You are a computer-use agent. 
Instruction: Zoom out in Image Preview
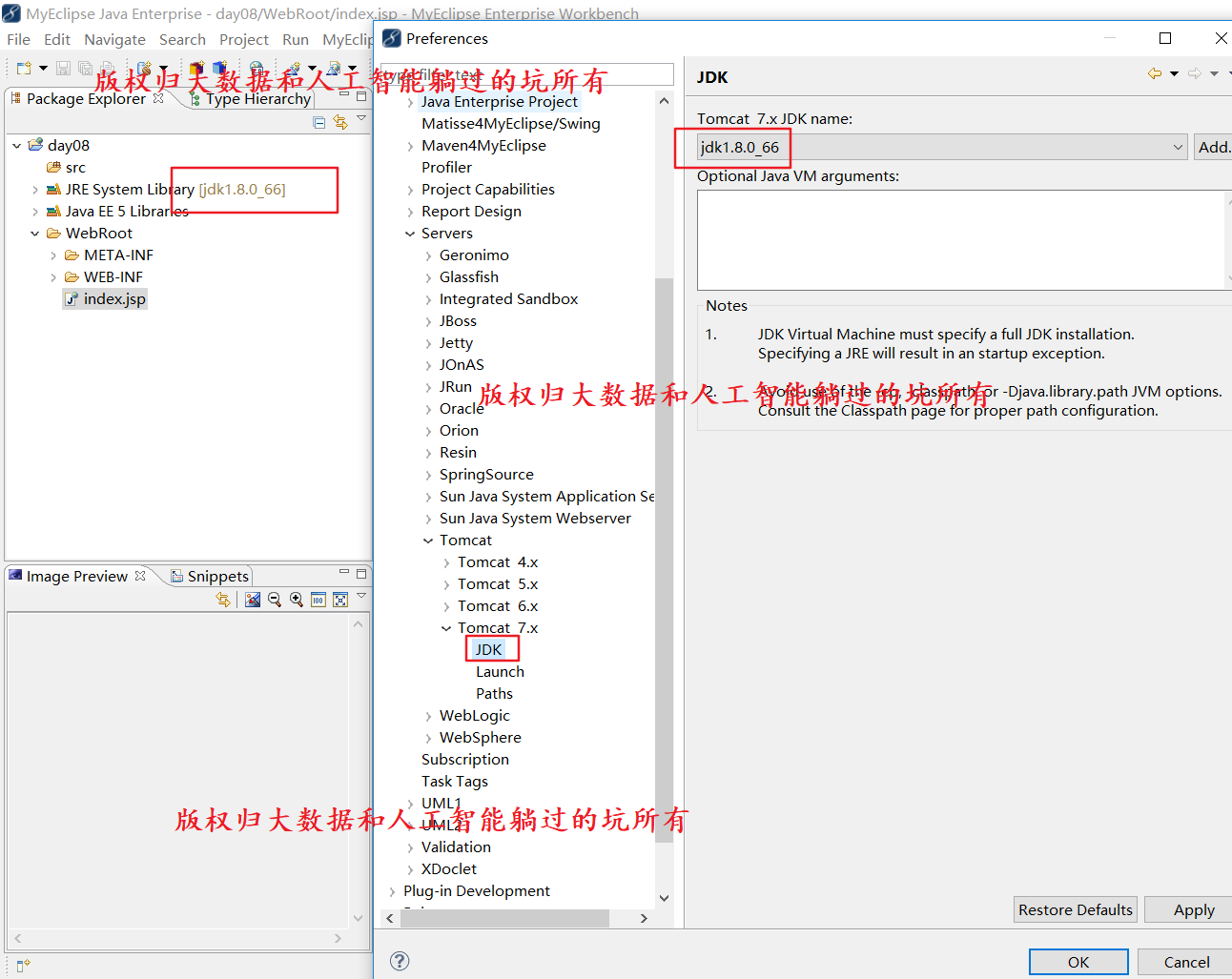click(x=275, y=600)
